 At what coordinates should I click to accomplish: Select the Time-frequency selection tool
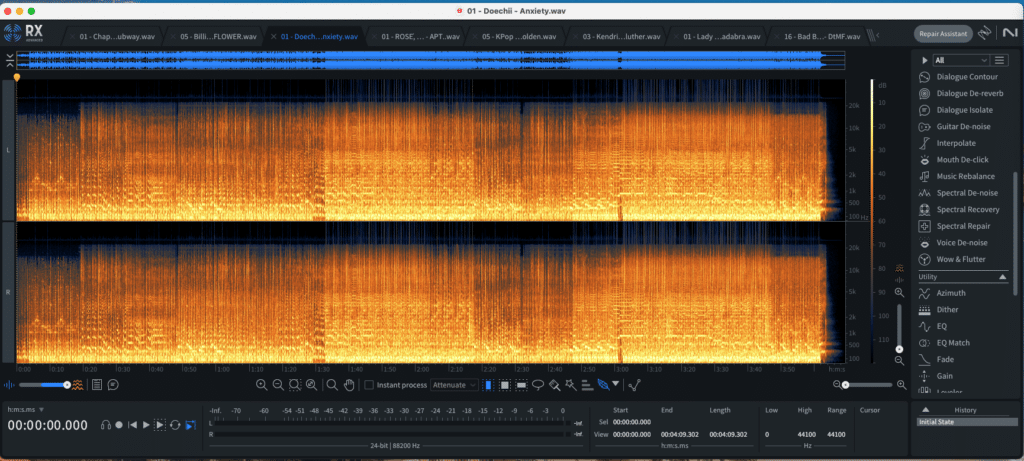pyautogui.click(x=505, y=385)
